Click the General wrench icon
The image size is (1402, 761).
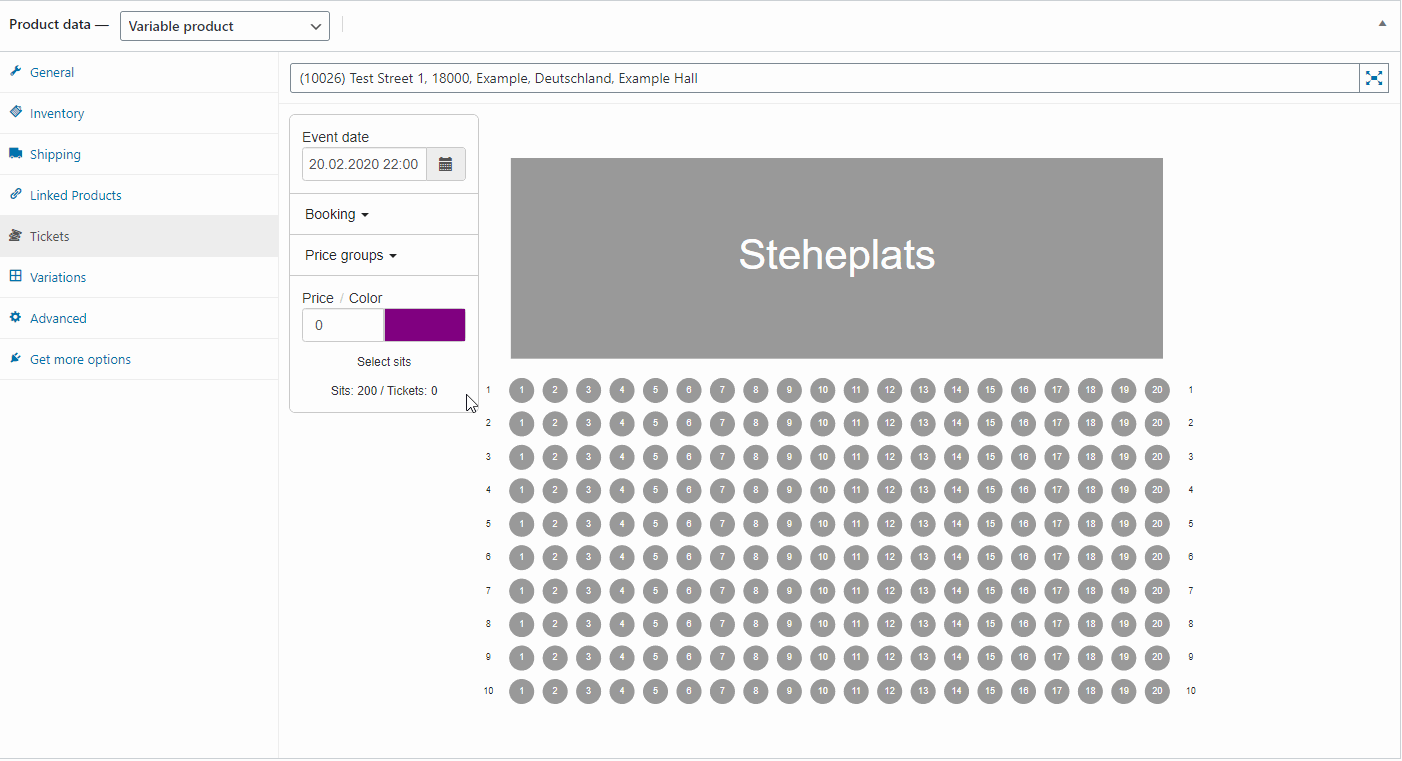point(15,72)
